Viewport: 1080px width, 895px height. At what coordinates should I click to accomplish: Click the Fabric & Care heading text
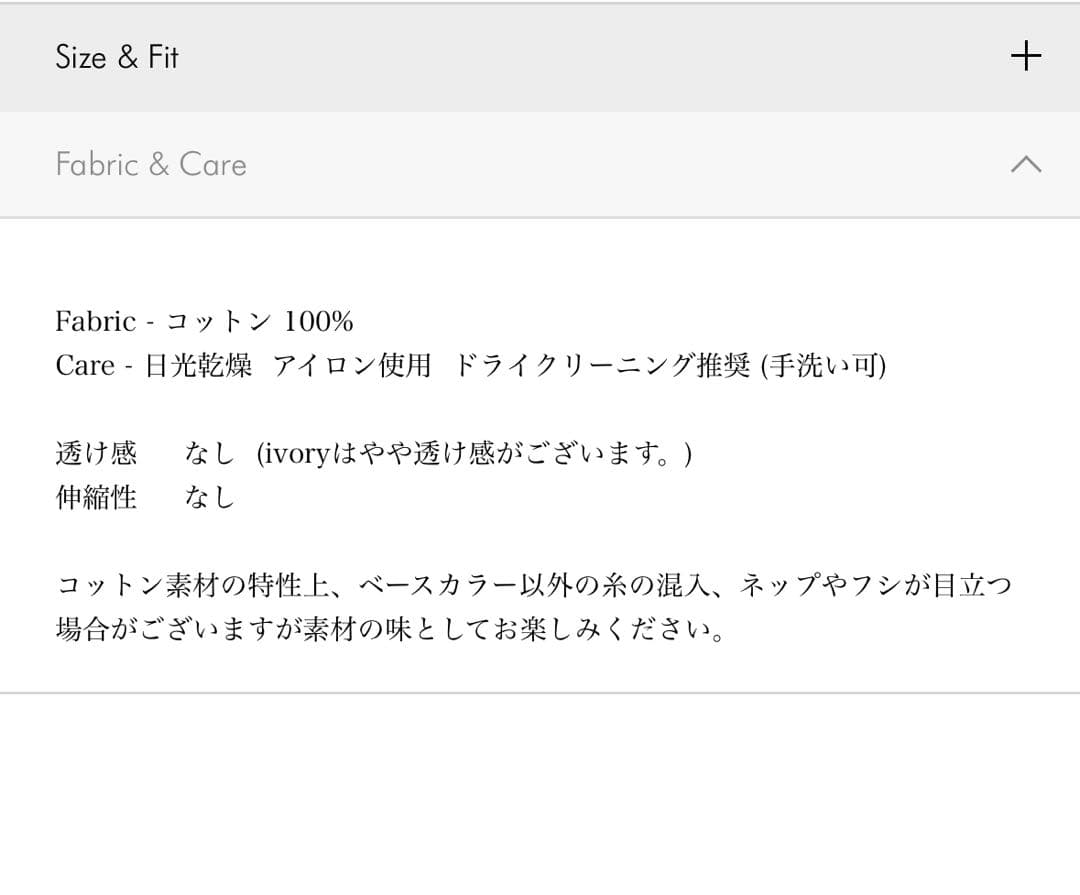151,164
